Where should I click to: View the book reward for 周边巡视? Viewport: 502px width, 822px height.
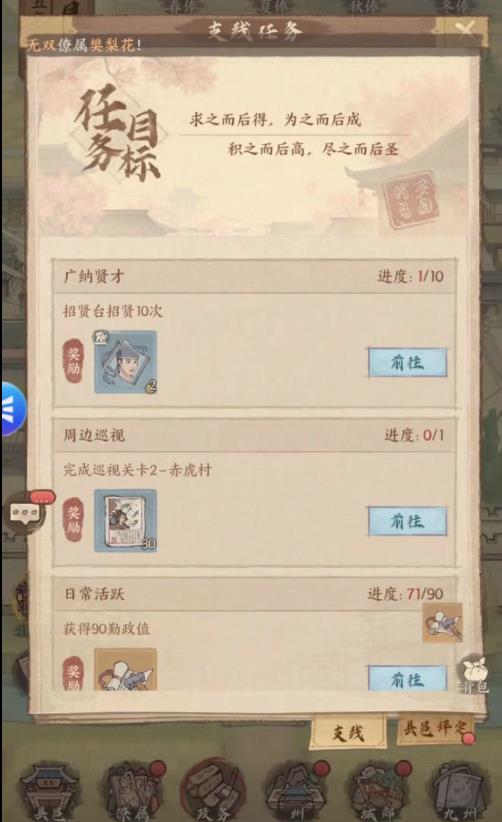point(125,521)
